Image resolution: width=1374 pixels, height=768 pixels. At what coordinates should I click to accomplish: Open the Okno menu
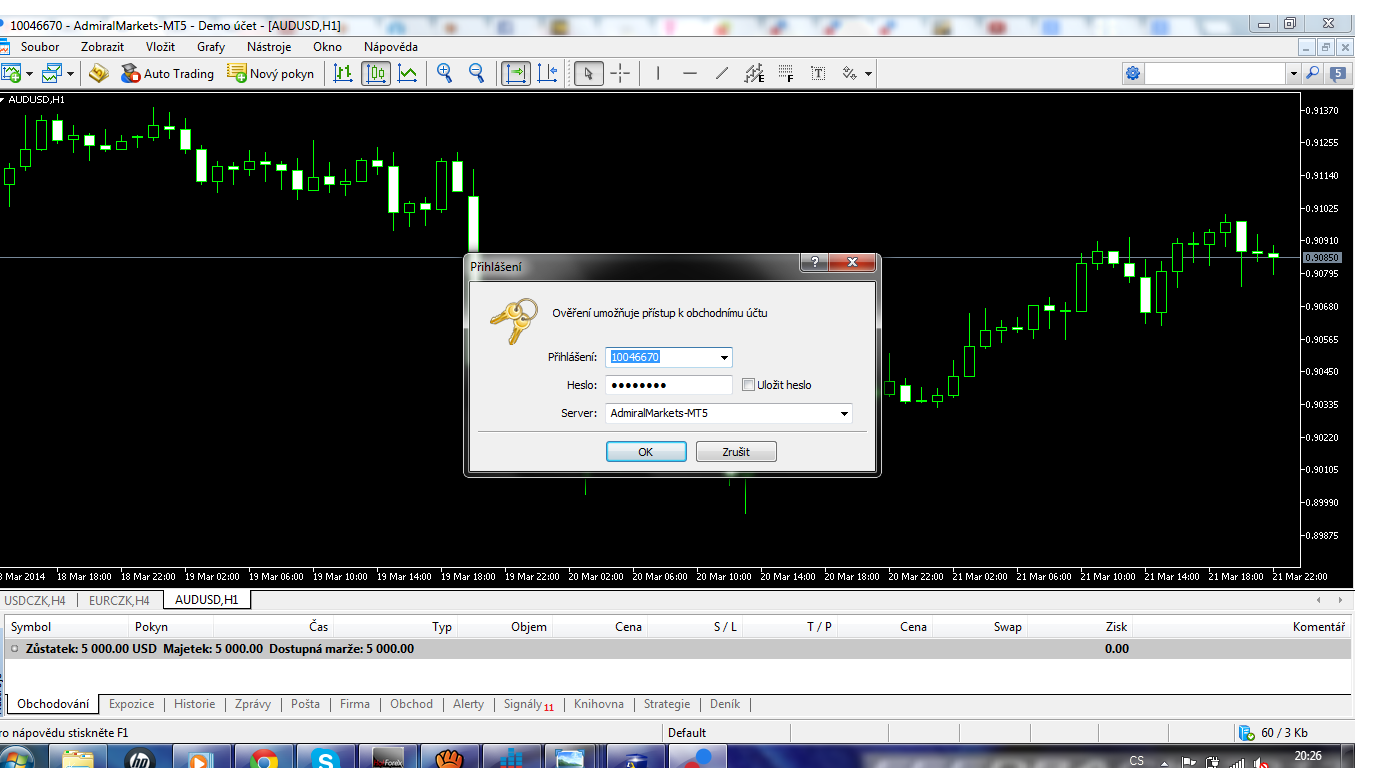click(327, 47)
